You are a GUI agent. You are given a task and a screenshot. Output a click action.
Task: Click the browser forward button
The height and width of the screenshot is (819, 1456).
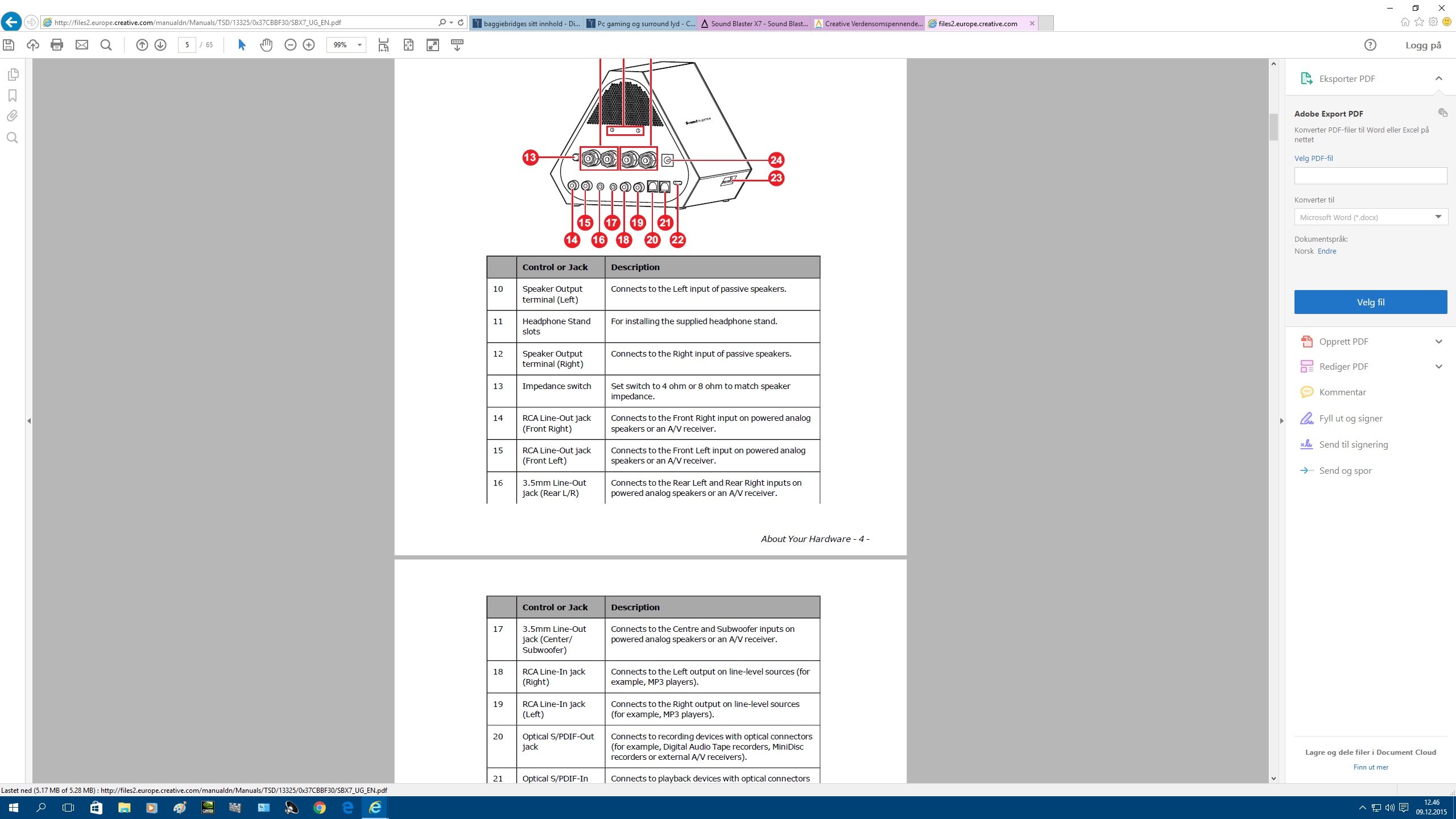[31, 22]
